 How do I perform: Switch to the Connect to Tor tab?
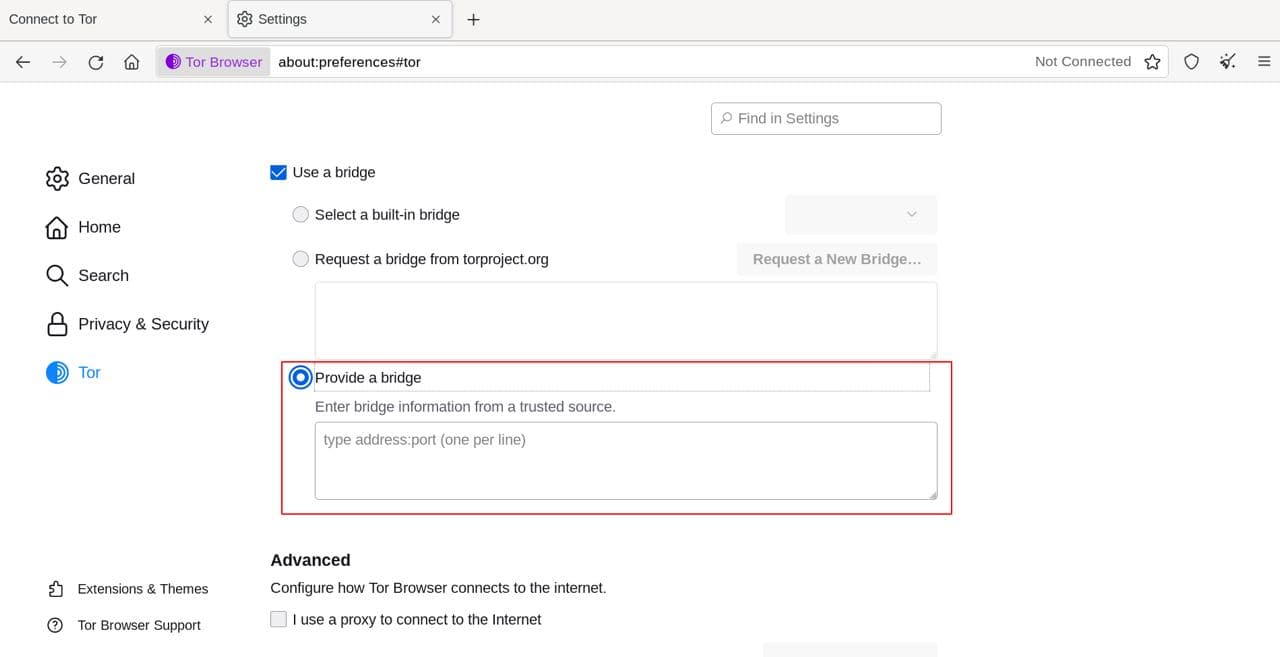click(x=100, y=20)
